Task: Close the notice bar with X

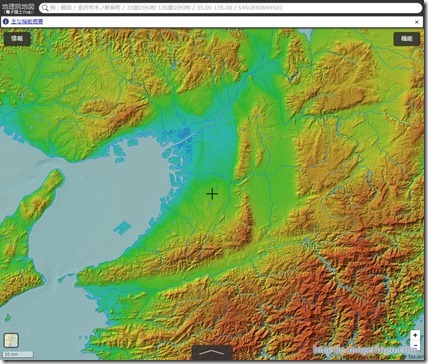Action: coord(417,22)
